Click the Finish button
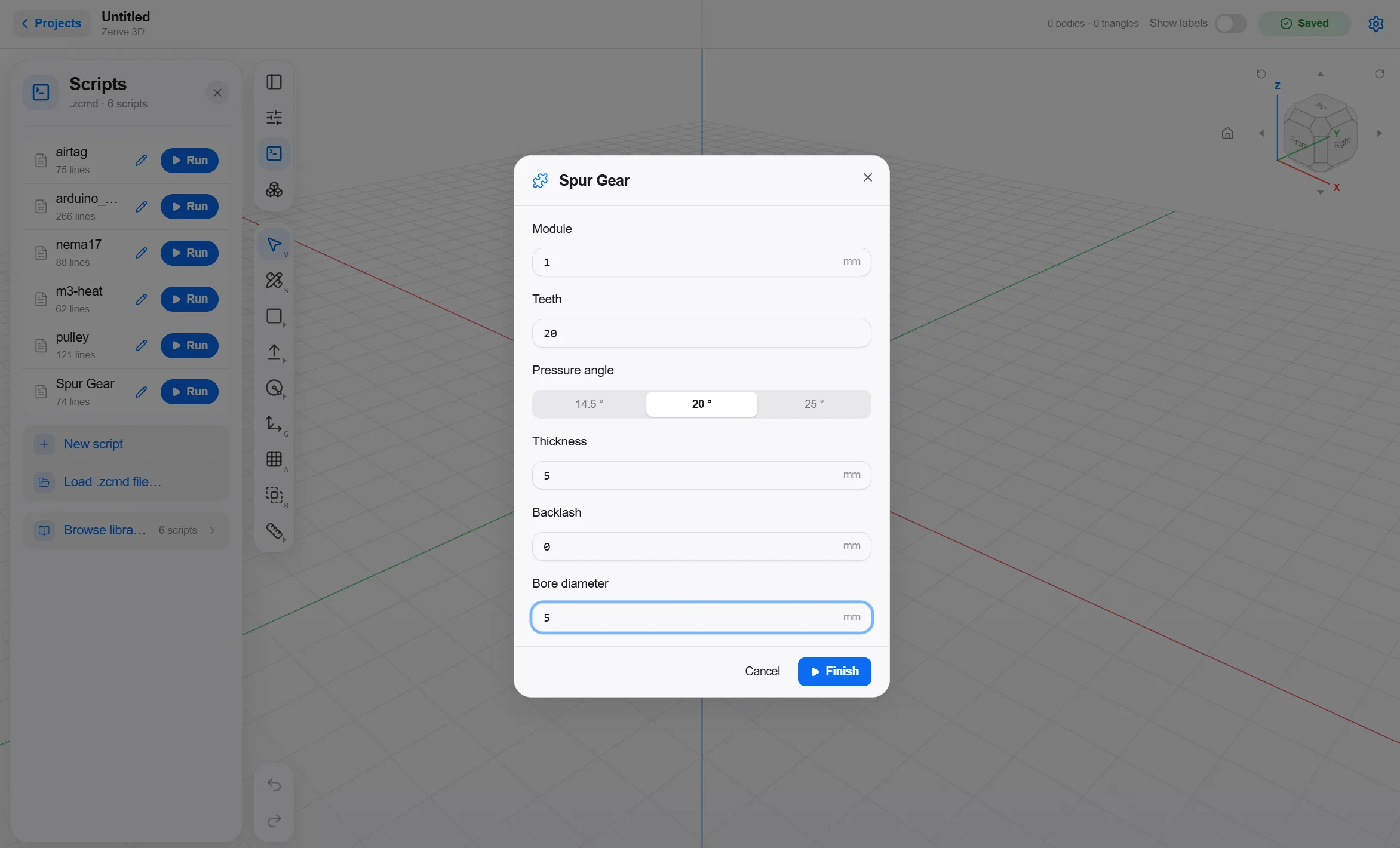This screenshot has width=1400, height=848. tap(834, 672)
